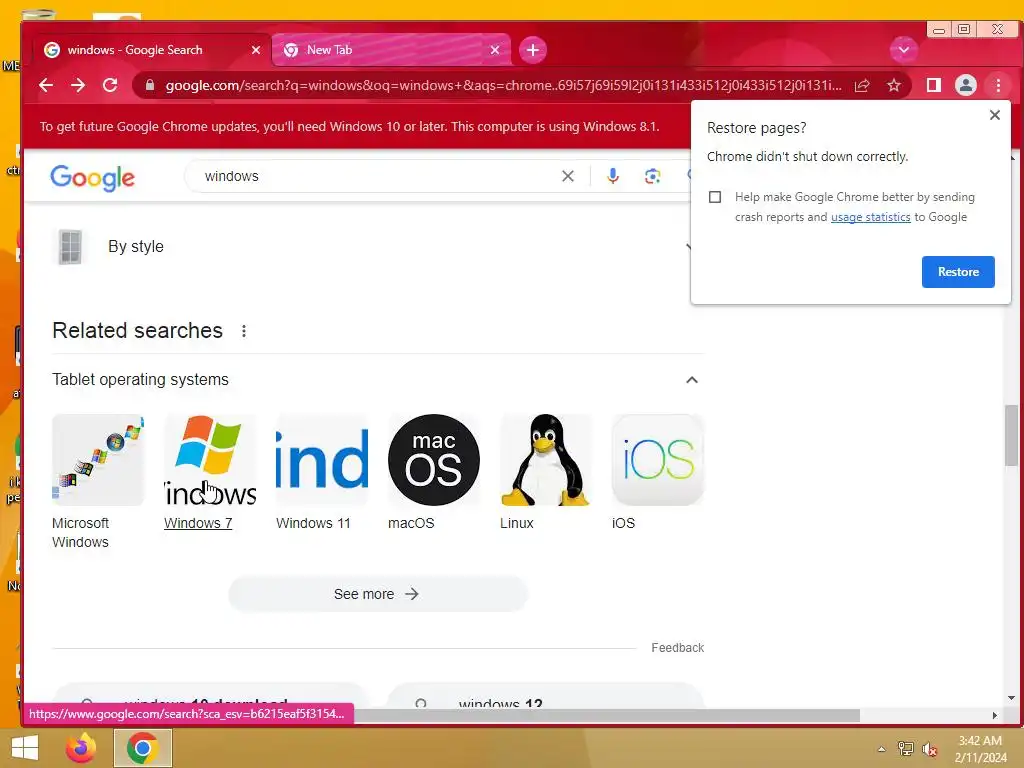Screen dimensions: 1024x768
Task: Click the 'windows 12' suggestion chip
Action: (546, 697)
